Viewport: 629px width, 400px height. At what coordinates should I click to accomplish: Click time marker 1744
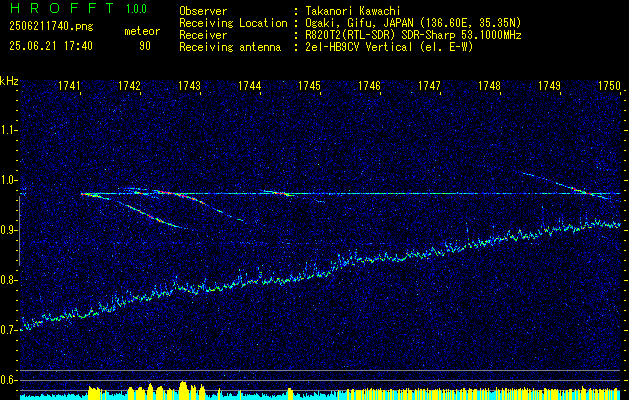click(250, 85)
